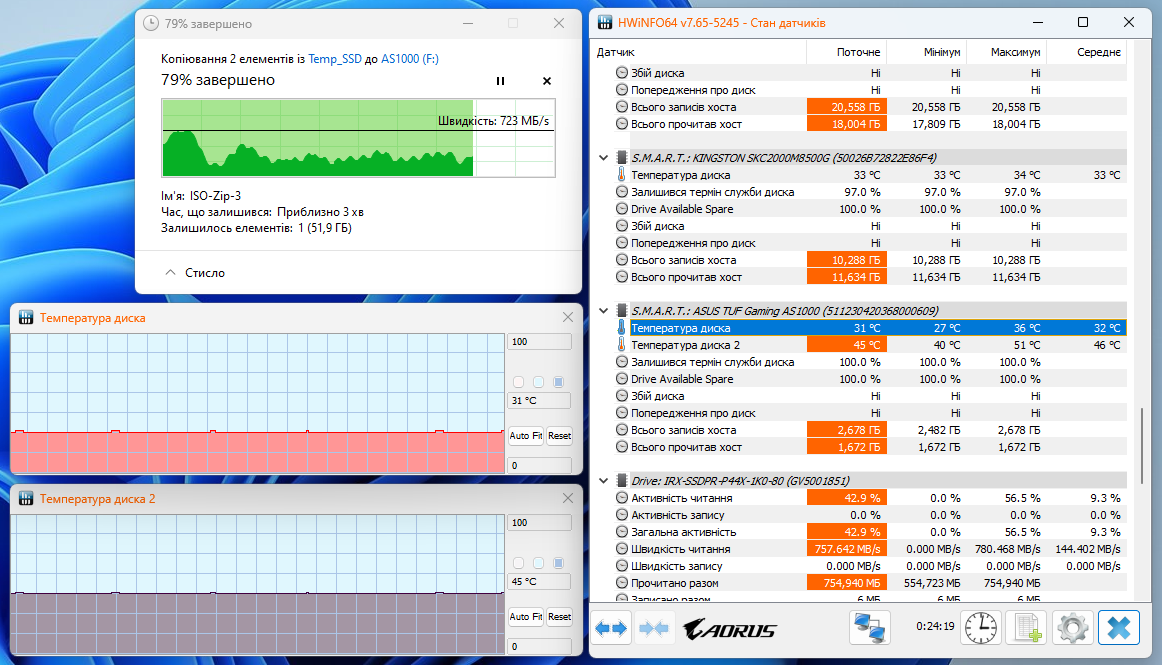
Task: Toggle first checkbox in Температура диска graph
Action: [x=519, y=382]
